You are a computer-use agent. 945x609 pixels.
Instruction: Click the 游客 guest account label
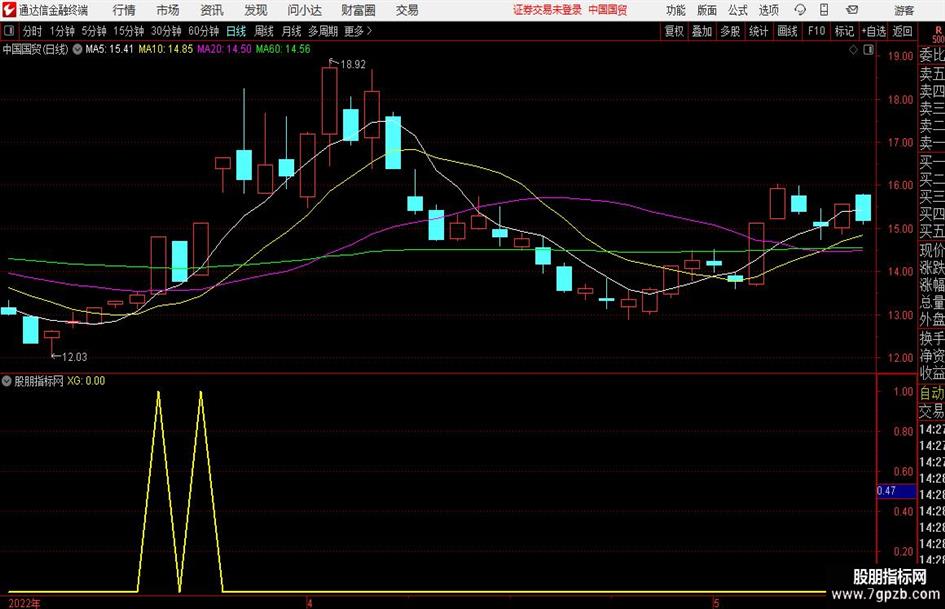point(904,10)
